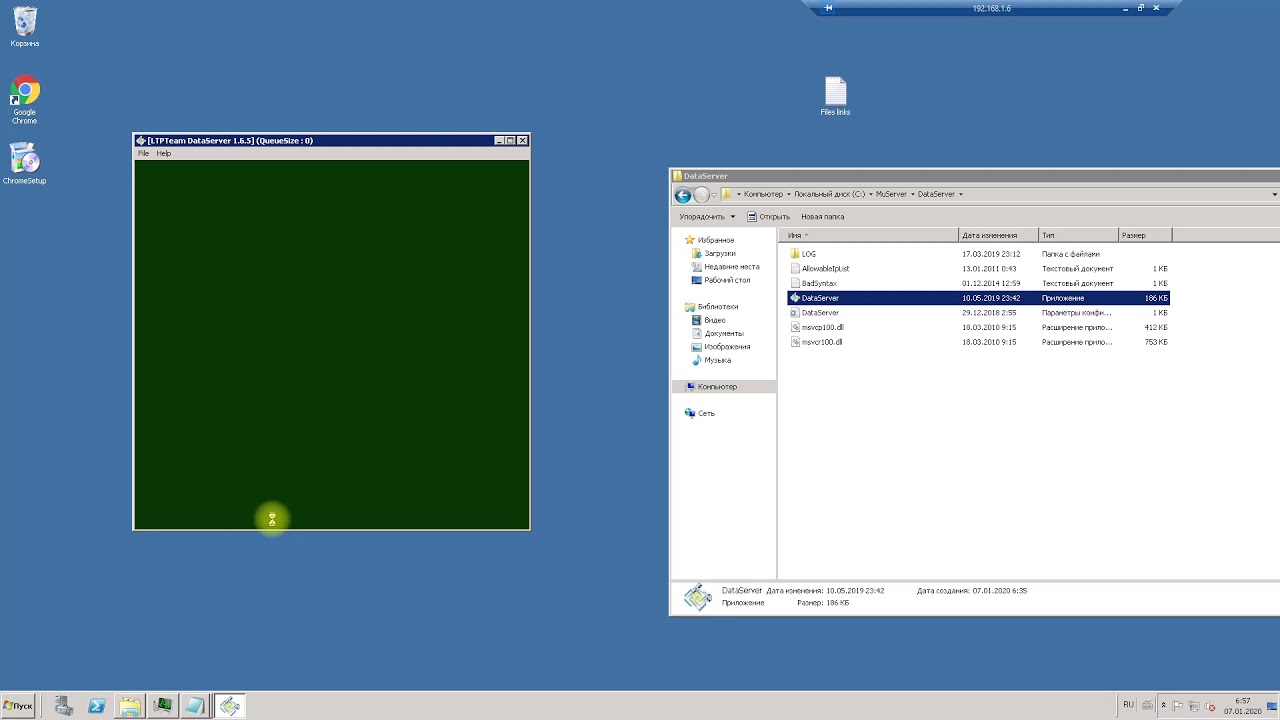Show hidden tray icons arrow
Screen dimensions: 1280x720
tap(1163, 705)
